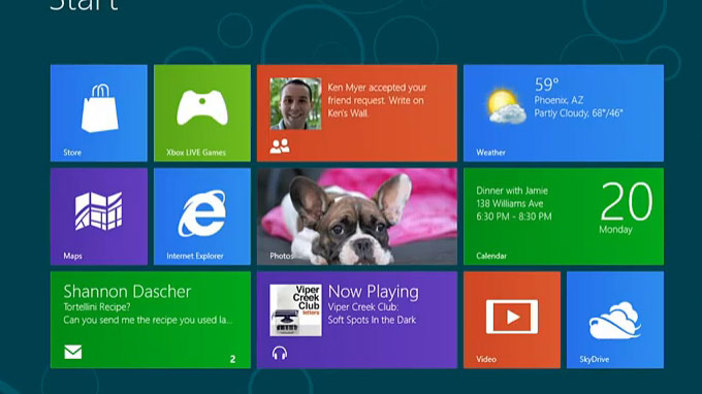Click the SkyDrive tile label
Screen dimensions: 702x394
[x=594, y=360]
